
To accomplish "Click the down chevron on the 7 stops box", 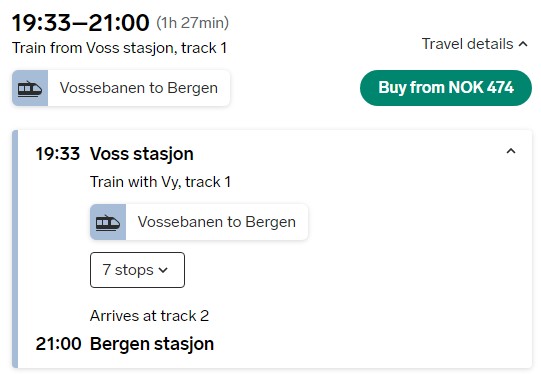I will coord(163,270).
